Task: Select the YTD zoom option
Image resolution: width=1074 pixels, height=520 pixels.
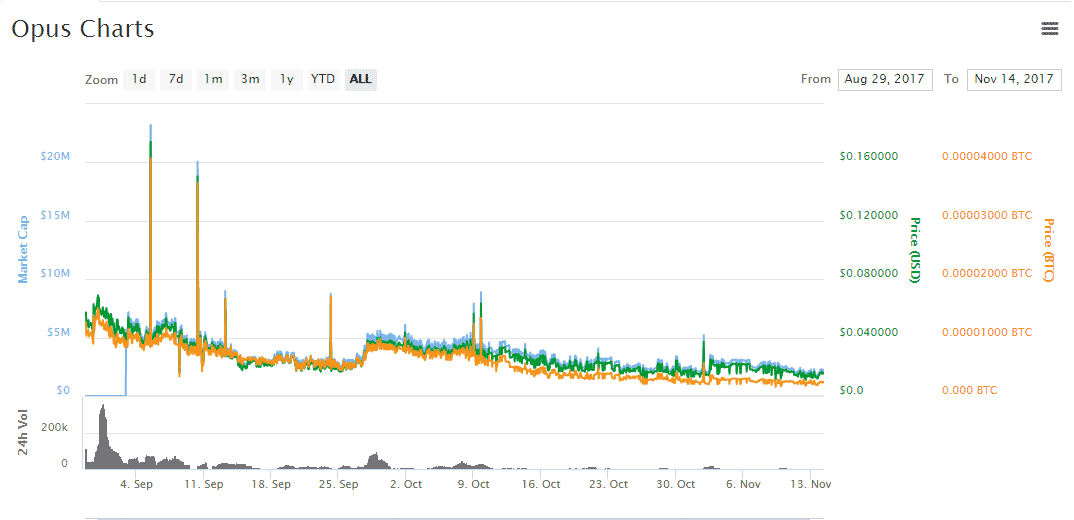Action: [323, 79]
